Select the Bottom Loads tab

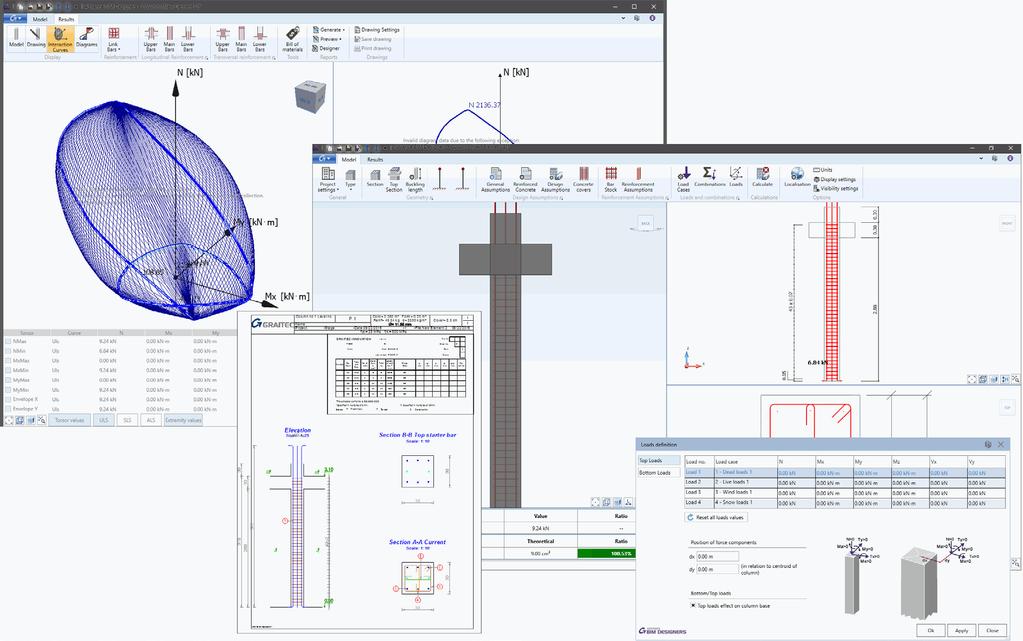tap(658, 472)
